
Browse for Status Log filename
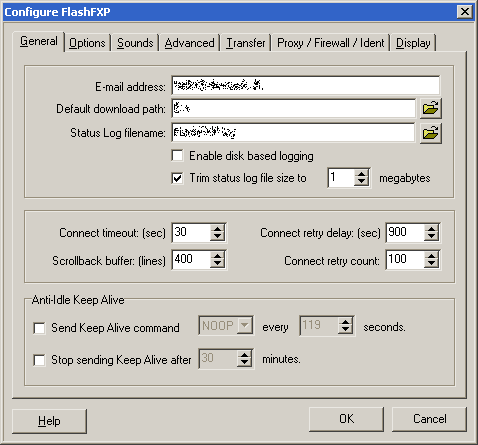[x=431, y=133]
